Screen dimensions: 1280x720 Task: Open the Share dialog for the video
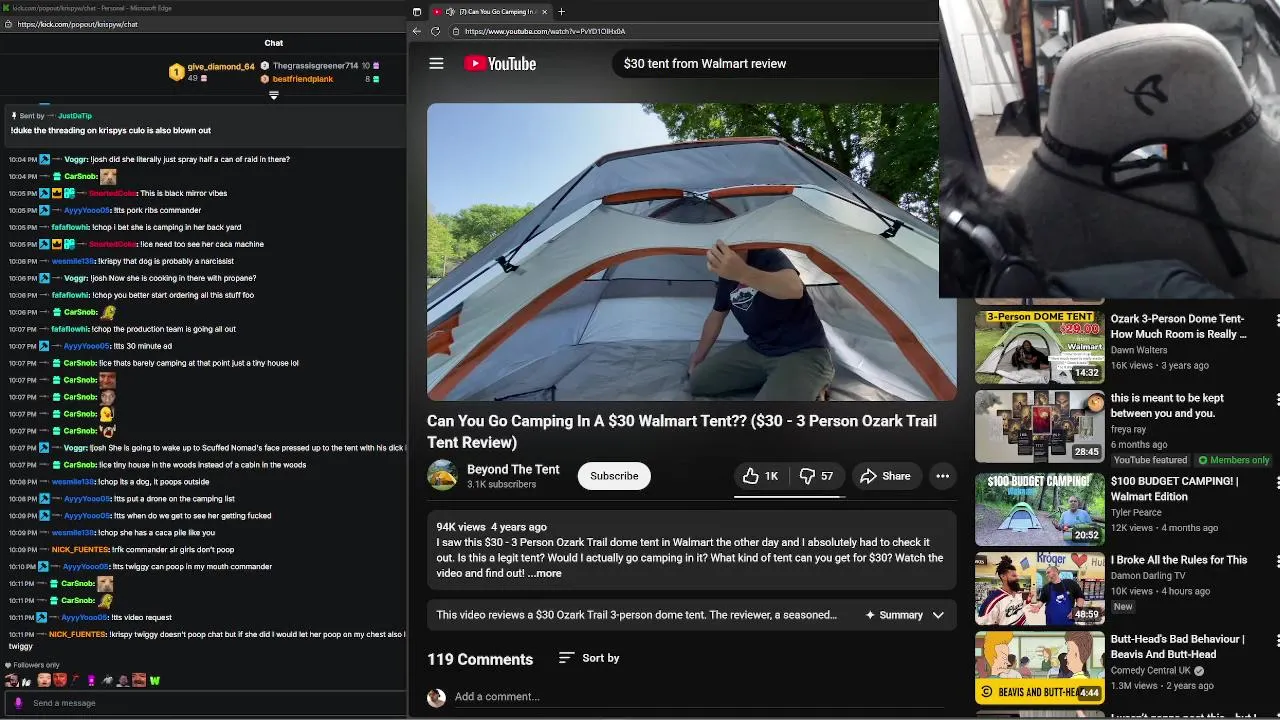point(885,476)
